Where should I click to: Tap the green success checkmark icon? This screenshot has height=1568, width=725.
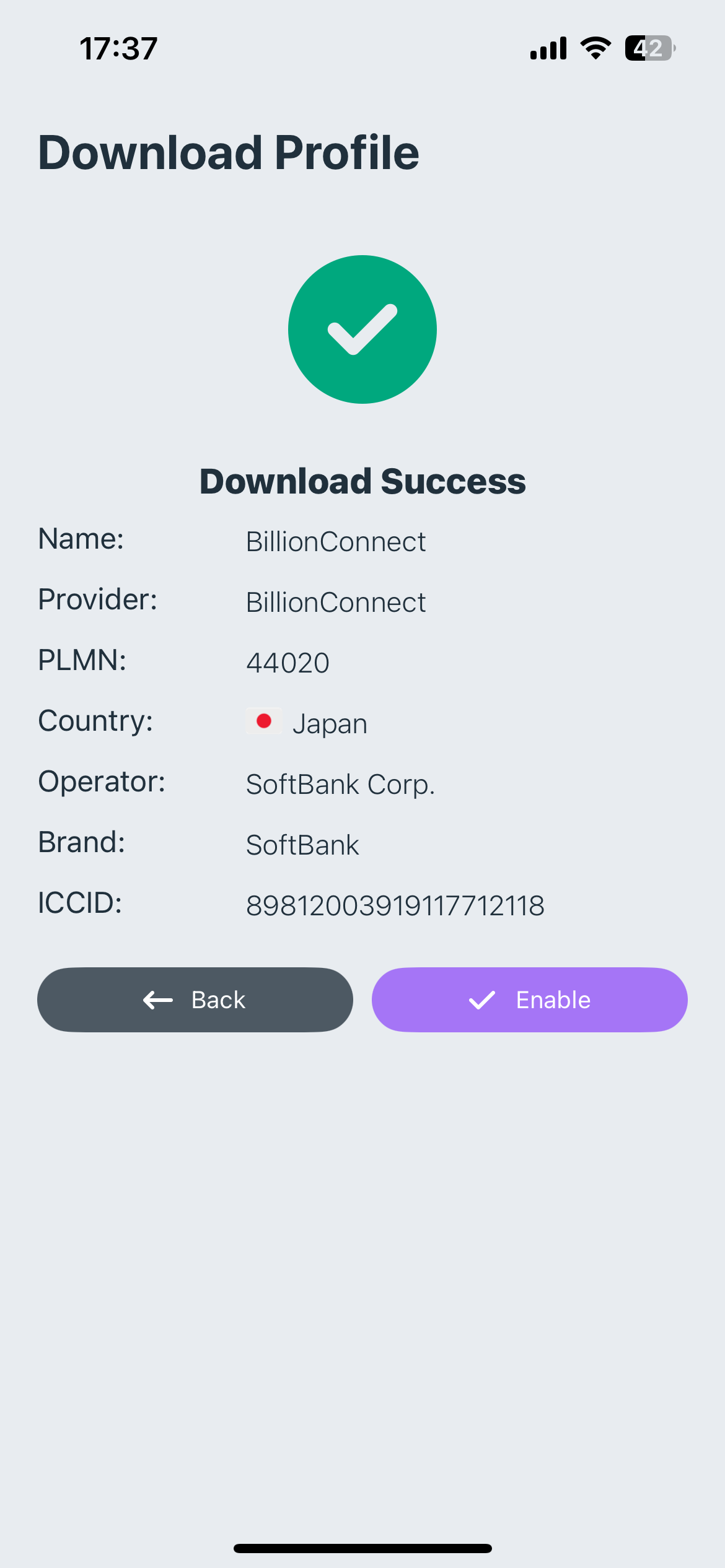(x=362, y=329)
